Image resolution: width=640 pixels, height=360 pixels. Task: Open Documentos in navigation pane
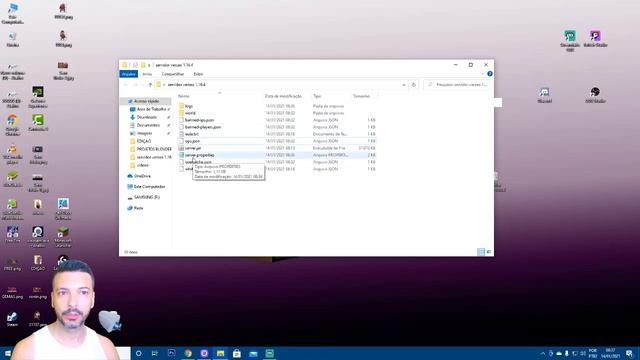point(148,125)
